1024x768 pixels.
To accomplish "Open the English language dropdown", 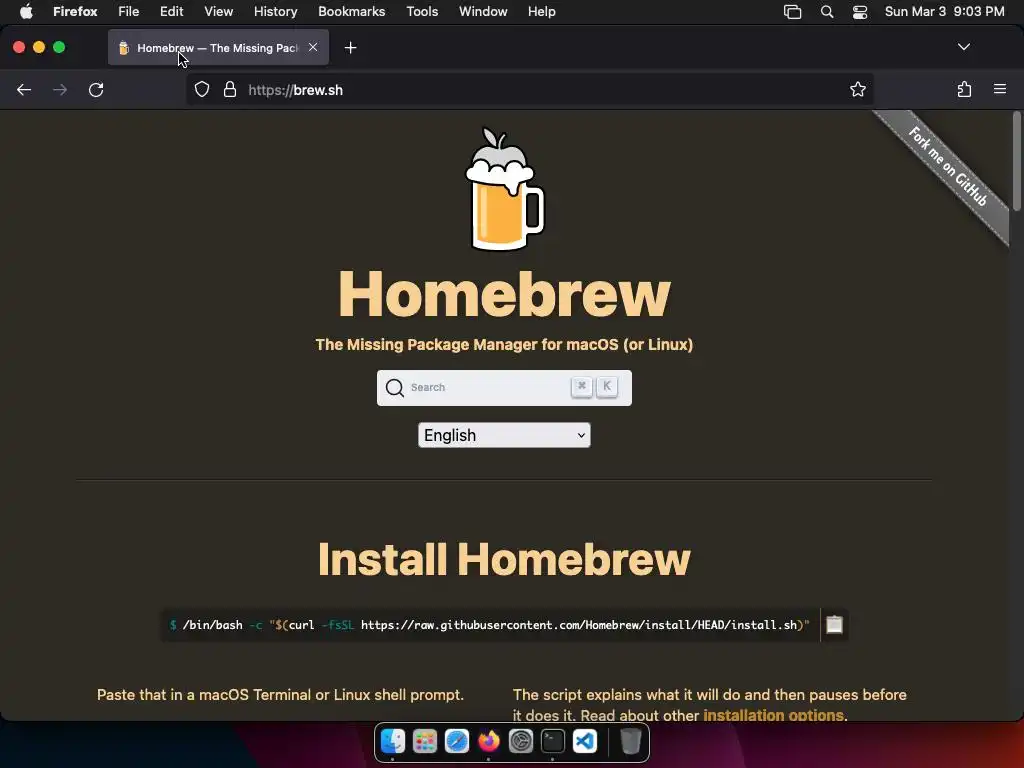I will click(x=504, y=435).
